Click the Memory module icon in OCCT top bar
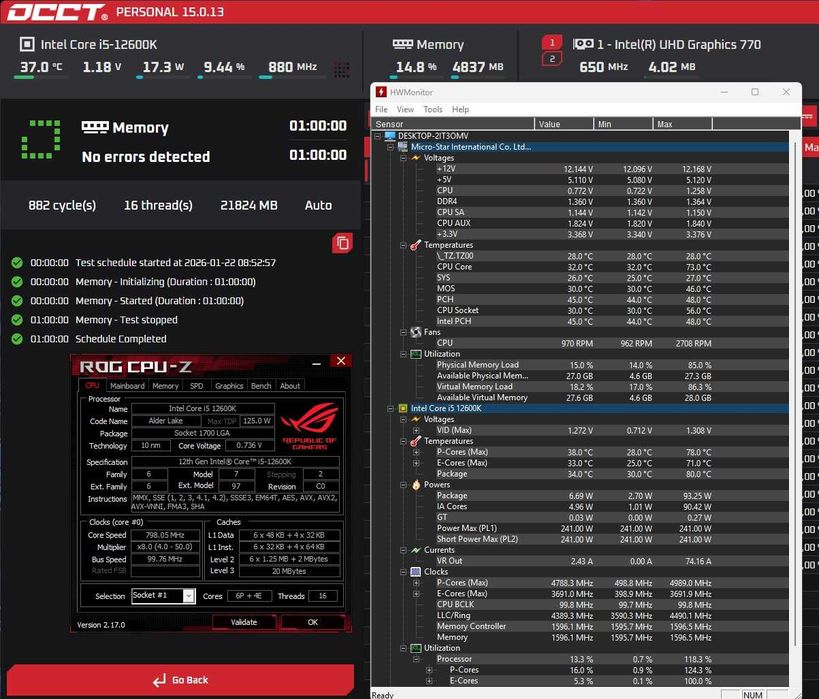819x699 pixels. tap(403, 44)
